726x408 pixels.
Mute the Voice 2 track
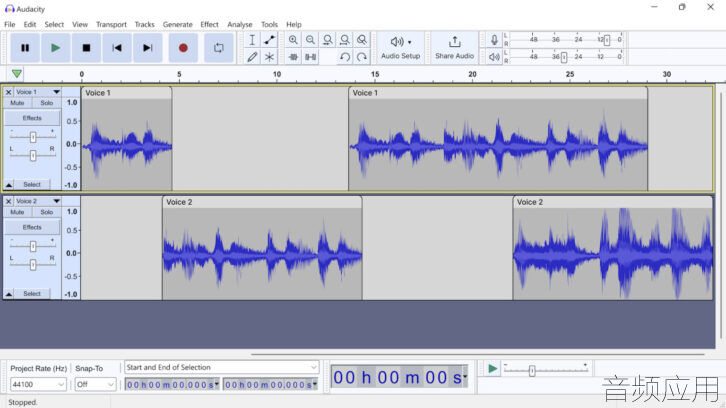17,212
